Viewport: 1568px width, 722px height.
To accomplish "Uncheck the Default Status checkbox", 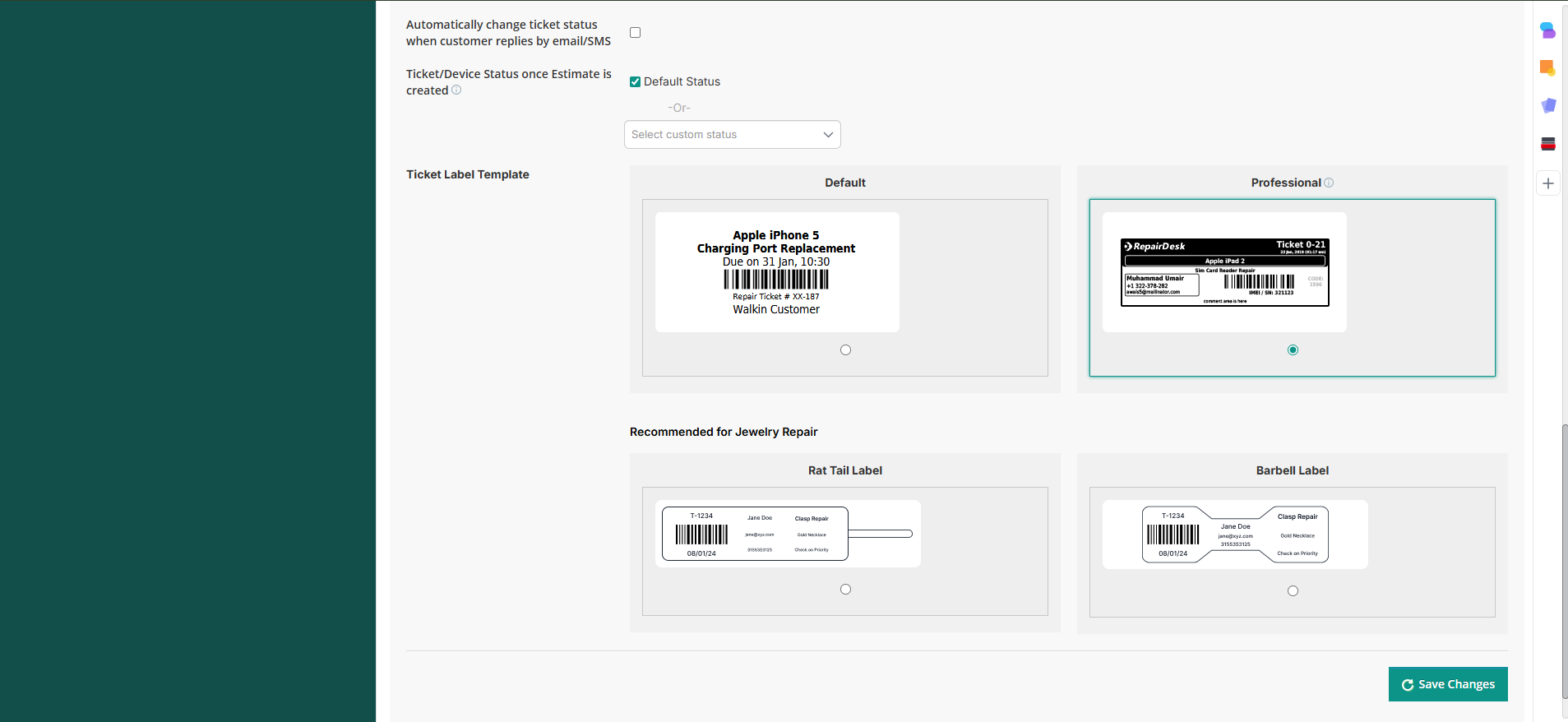I will (635, 81).
